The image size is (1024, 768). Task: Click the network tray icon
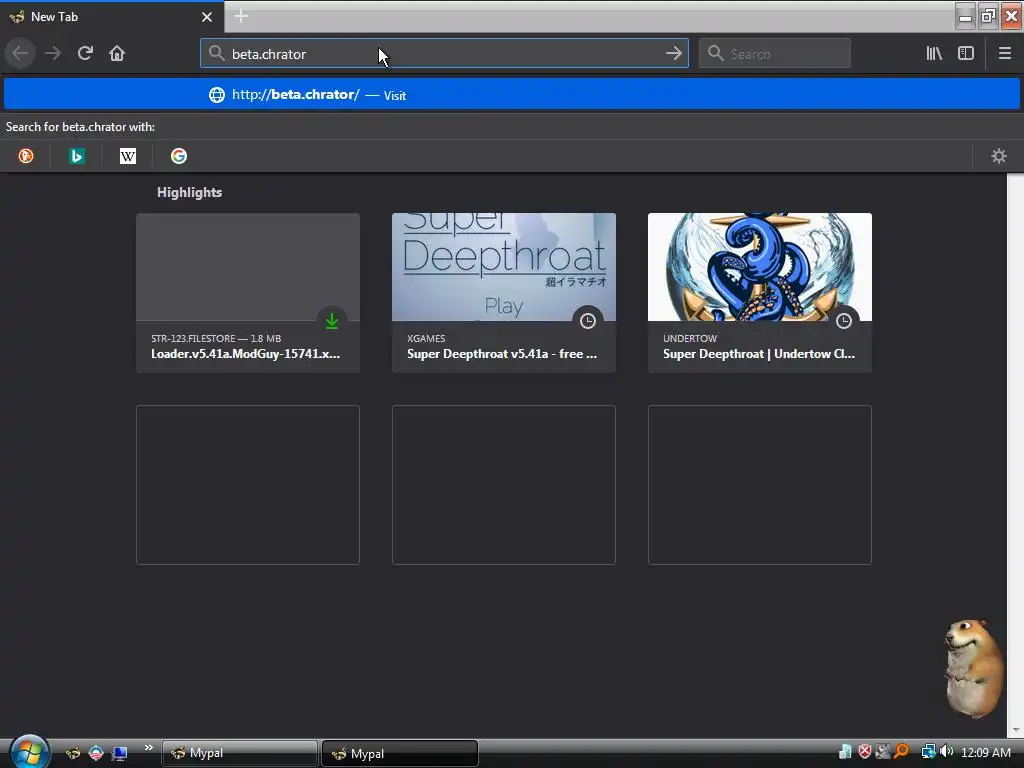(928, 752)
